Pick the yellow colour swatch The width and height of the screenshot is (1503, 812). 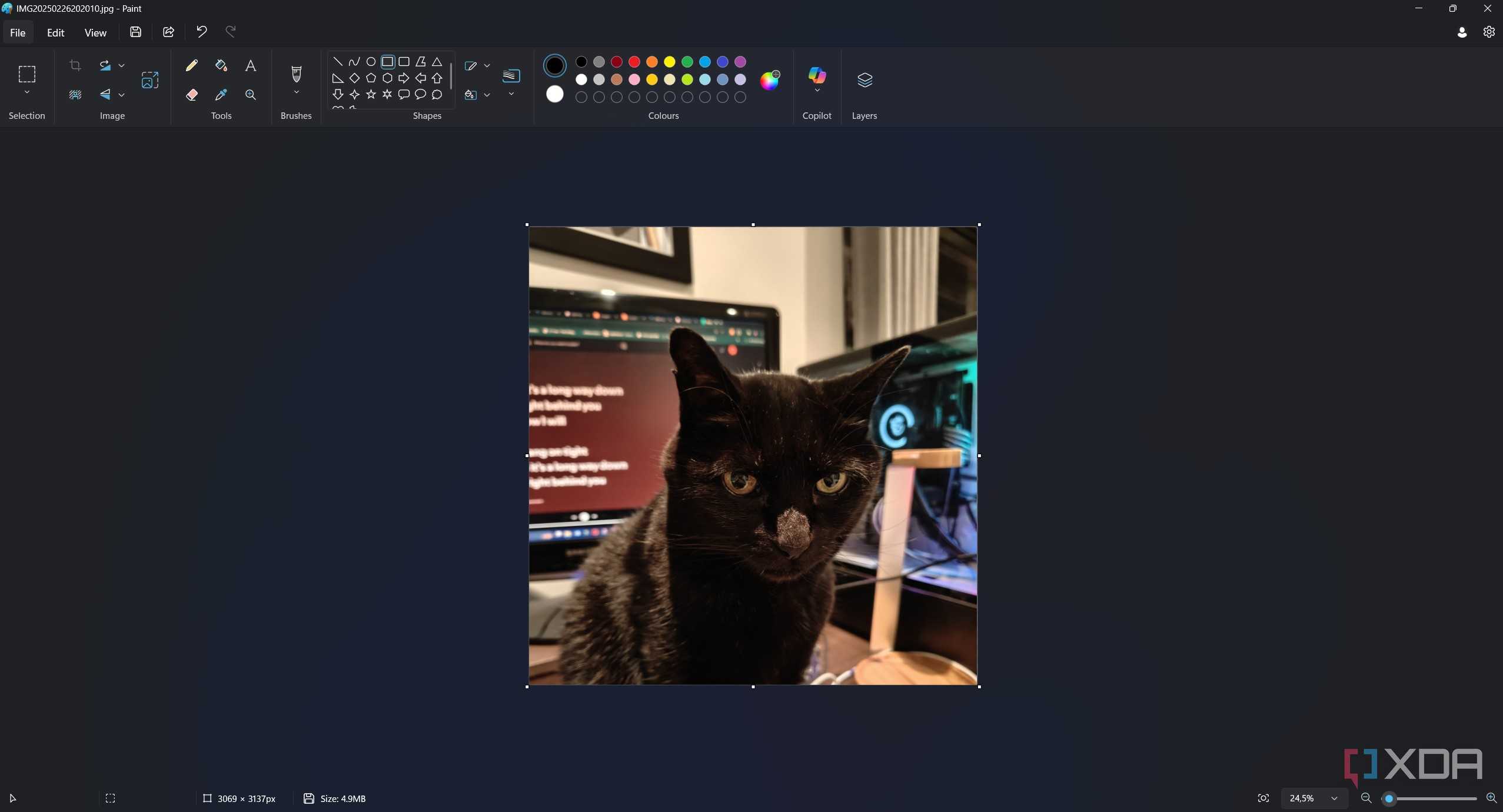[x=669, y=62]
